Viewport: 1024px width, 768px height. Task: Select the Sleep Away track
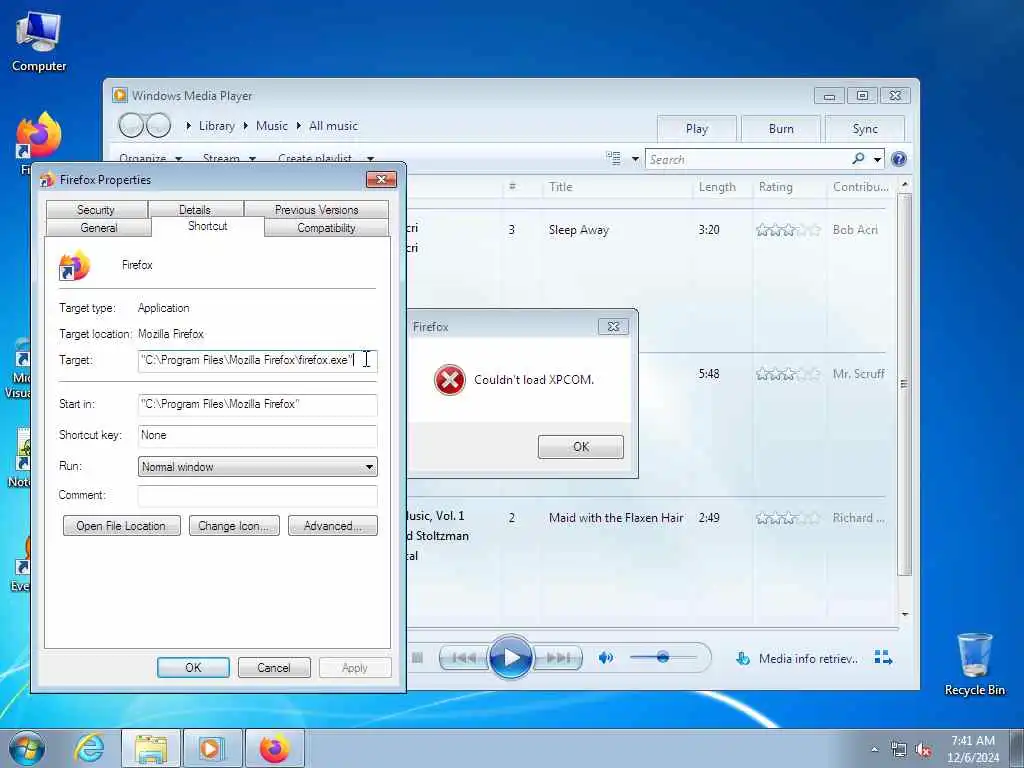[579, 230]
